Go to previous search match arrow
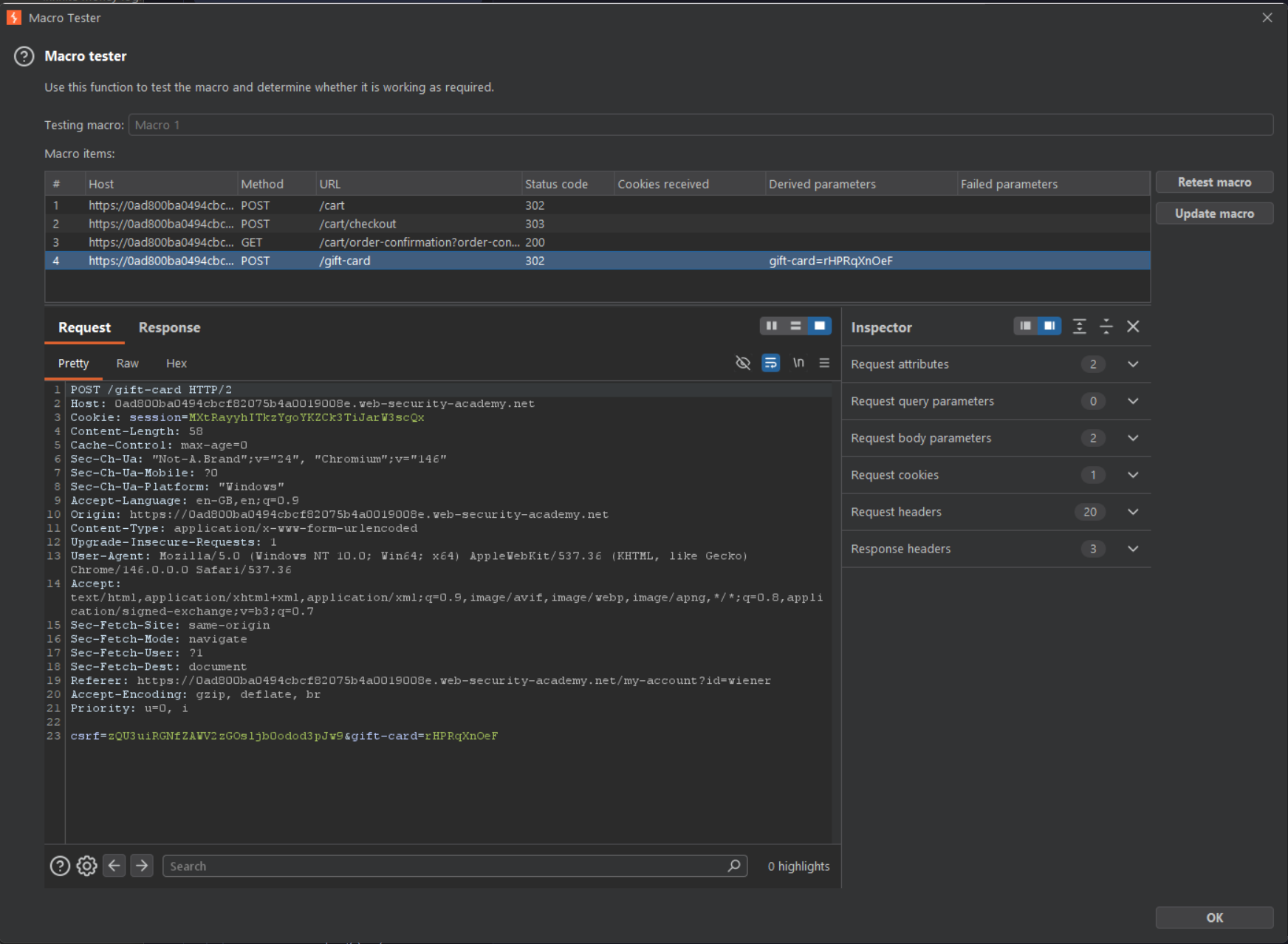This screenshot has width=1288, height=944. tap(114, 866)
